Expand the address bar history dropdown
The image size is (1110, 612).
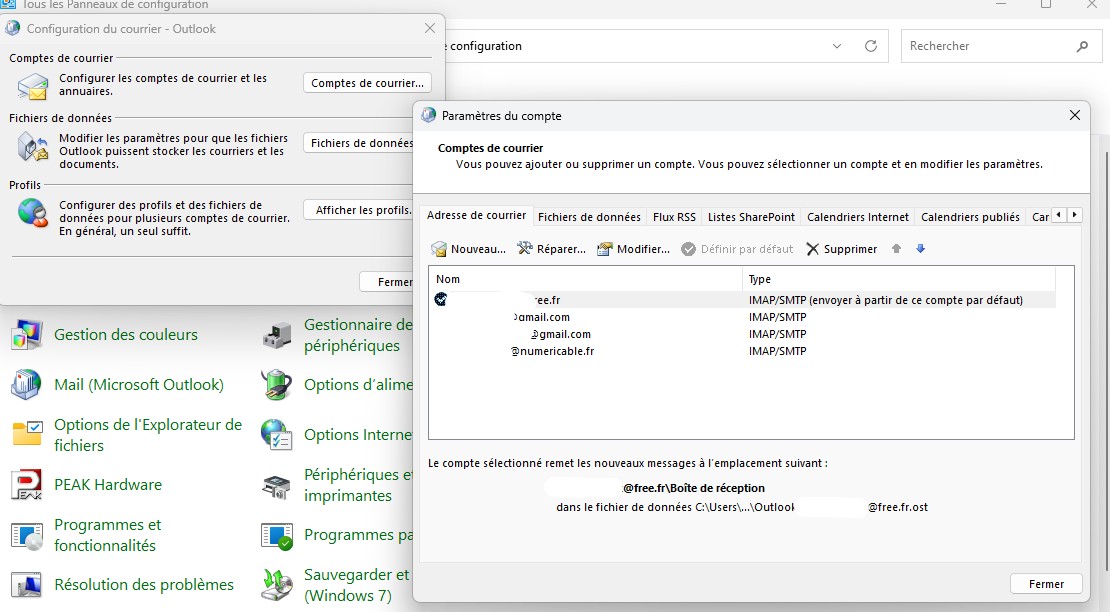click(837, 46)
